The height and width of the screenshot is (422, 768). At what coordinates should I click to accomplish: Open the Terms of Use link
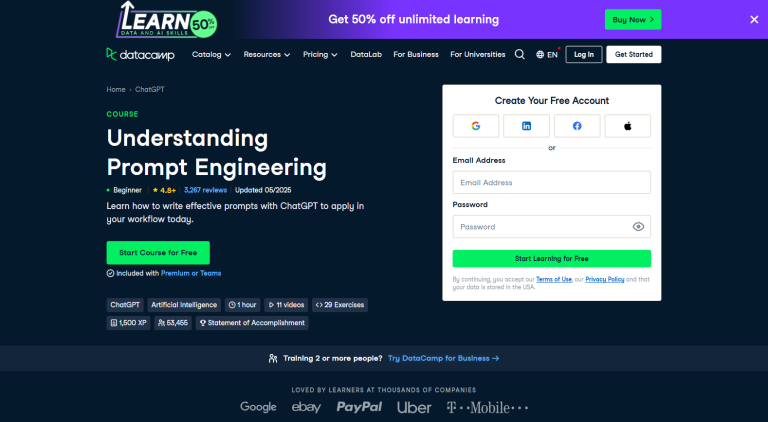pyautogui.click(x=554, y=279)
